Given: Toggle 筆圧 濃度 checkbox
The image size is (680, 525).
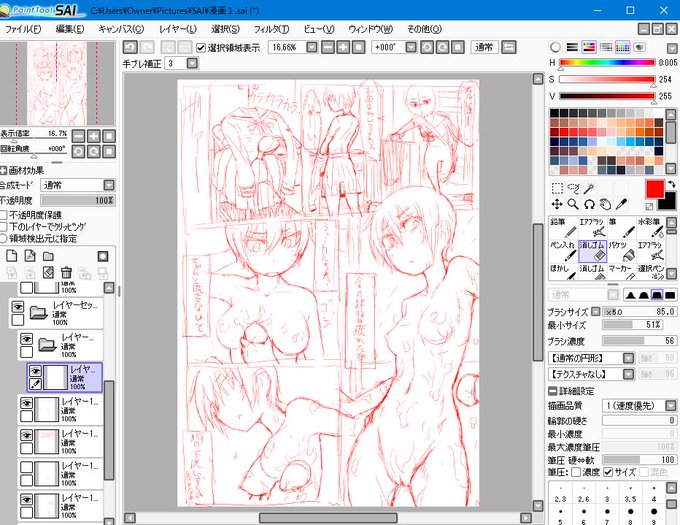Looking at the screenshot, I should click(x=576, y=472).
